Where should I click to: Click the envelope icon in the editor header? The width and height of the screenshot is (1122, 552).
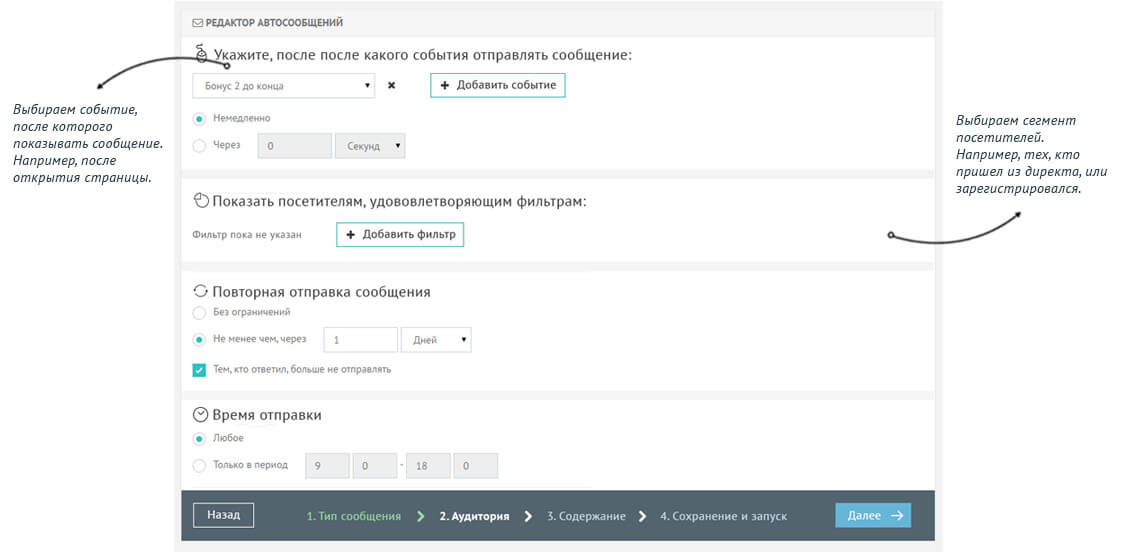pos(198,22)
